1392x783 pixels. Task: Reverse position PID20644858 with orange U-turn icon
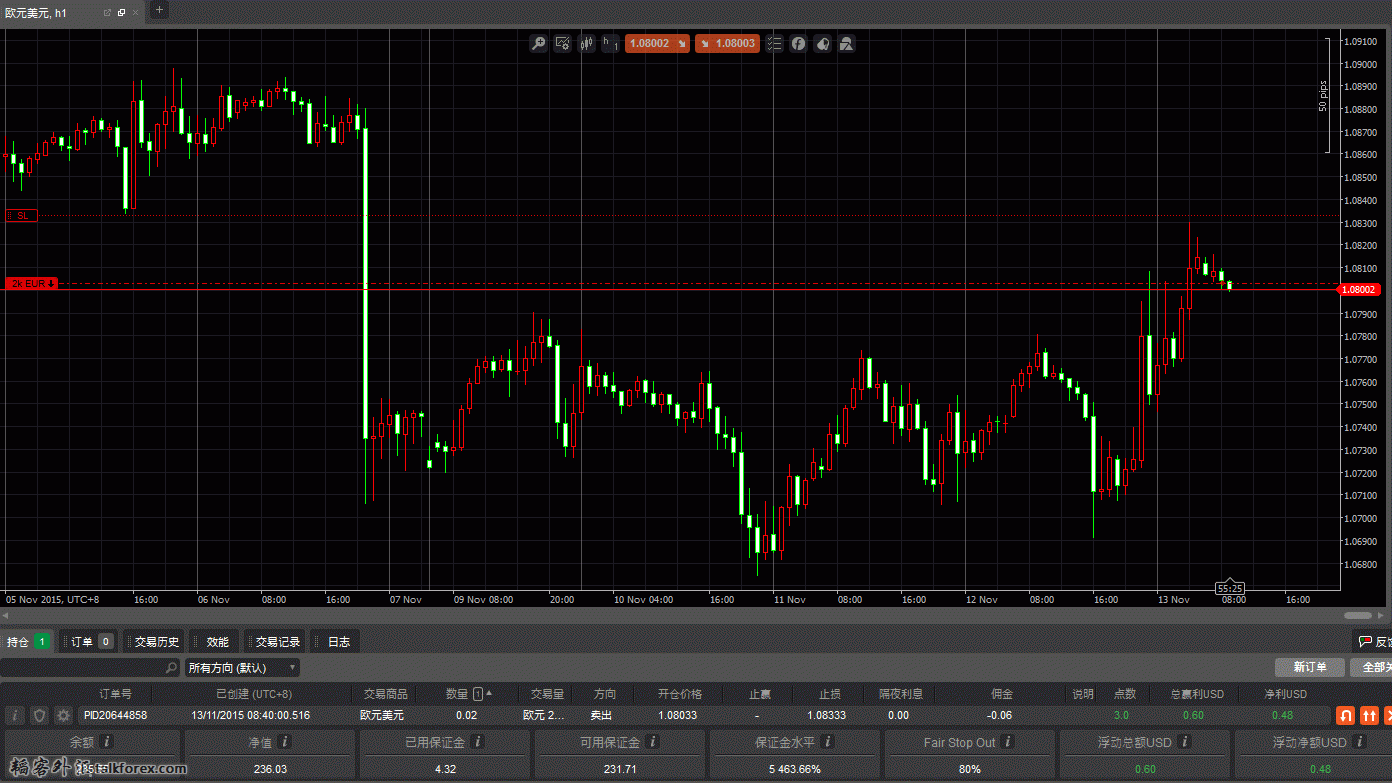[x=1346, y=715]
